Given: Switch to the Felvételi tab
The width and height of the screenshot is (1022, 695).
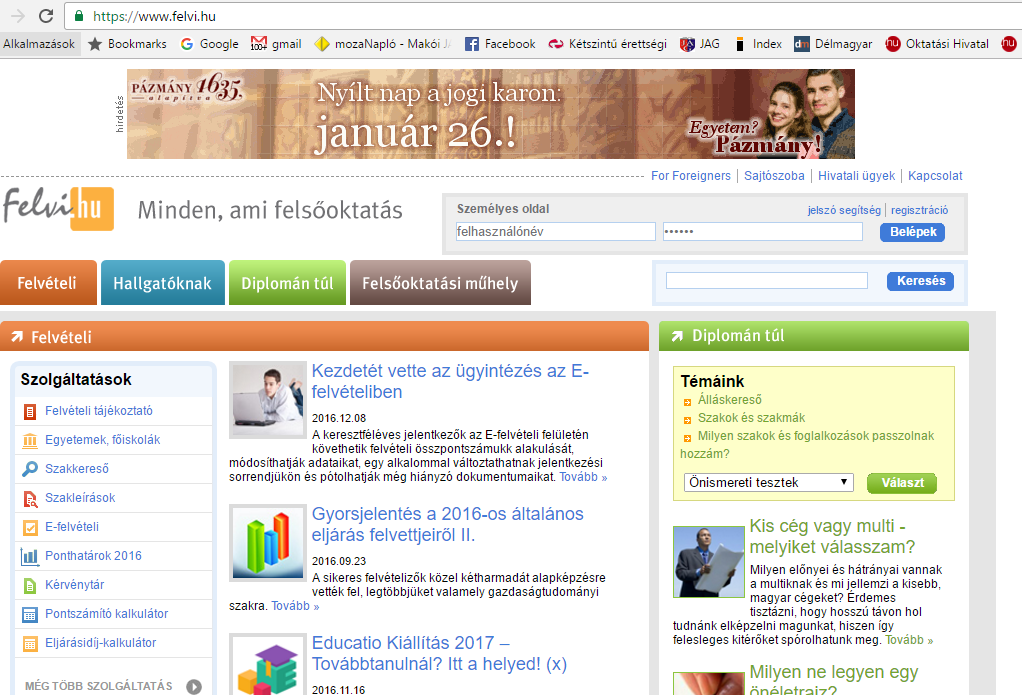Looking at the screenshot, I should click(x=48, y=283).
